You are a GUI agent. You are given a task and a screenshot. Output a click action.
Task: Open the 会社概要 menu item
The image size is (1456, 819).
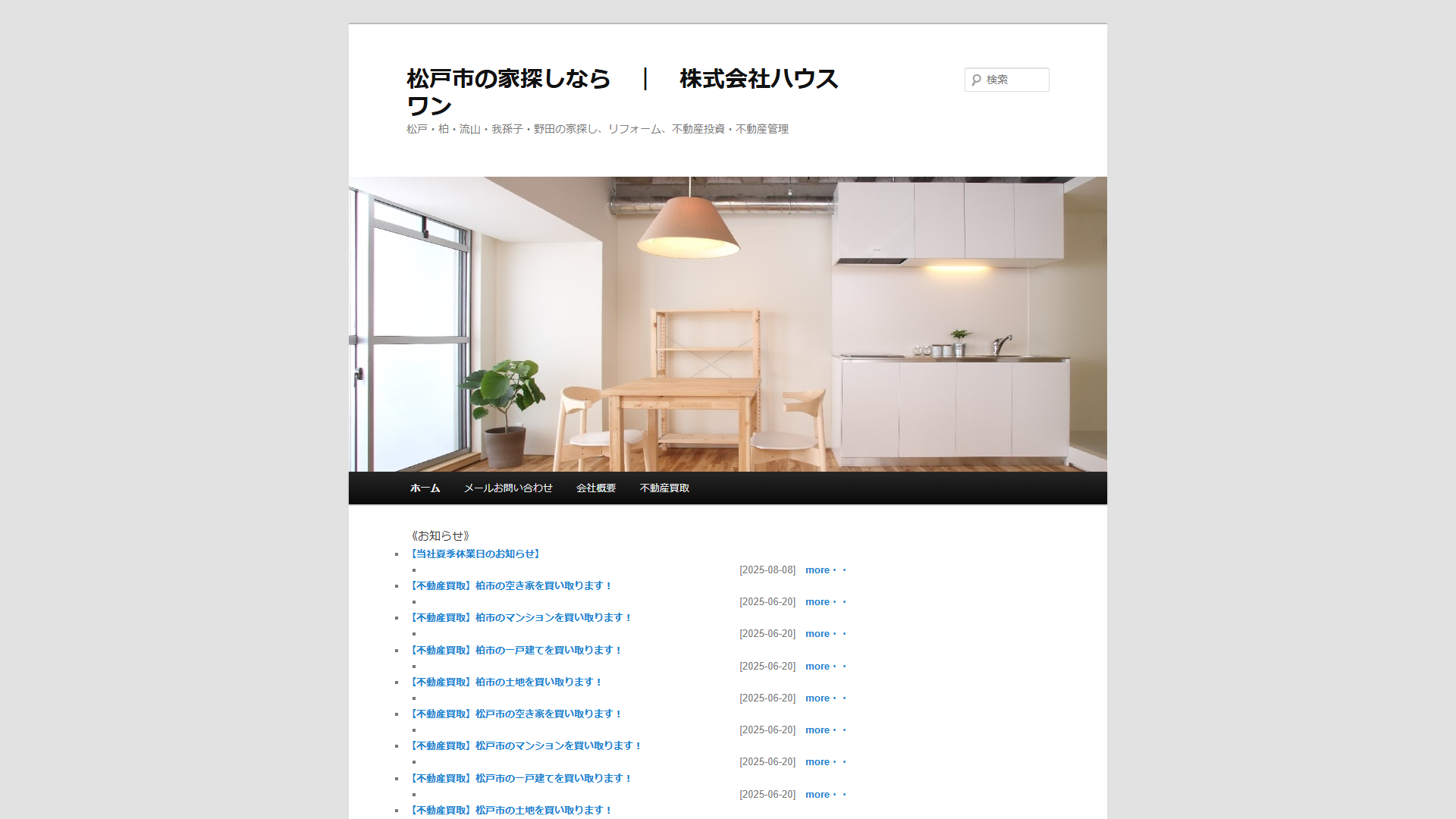596,488
